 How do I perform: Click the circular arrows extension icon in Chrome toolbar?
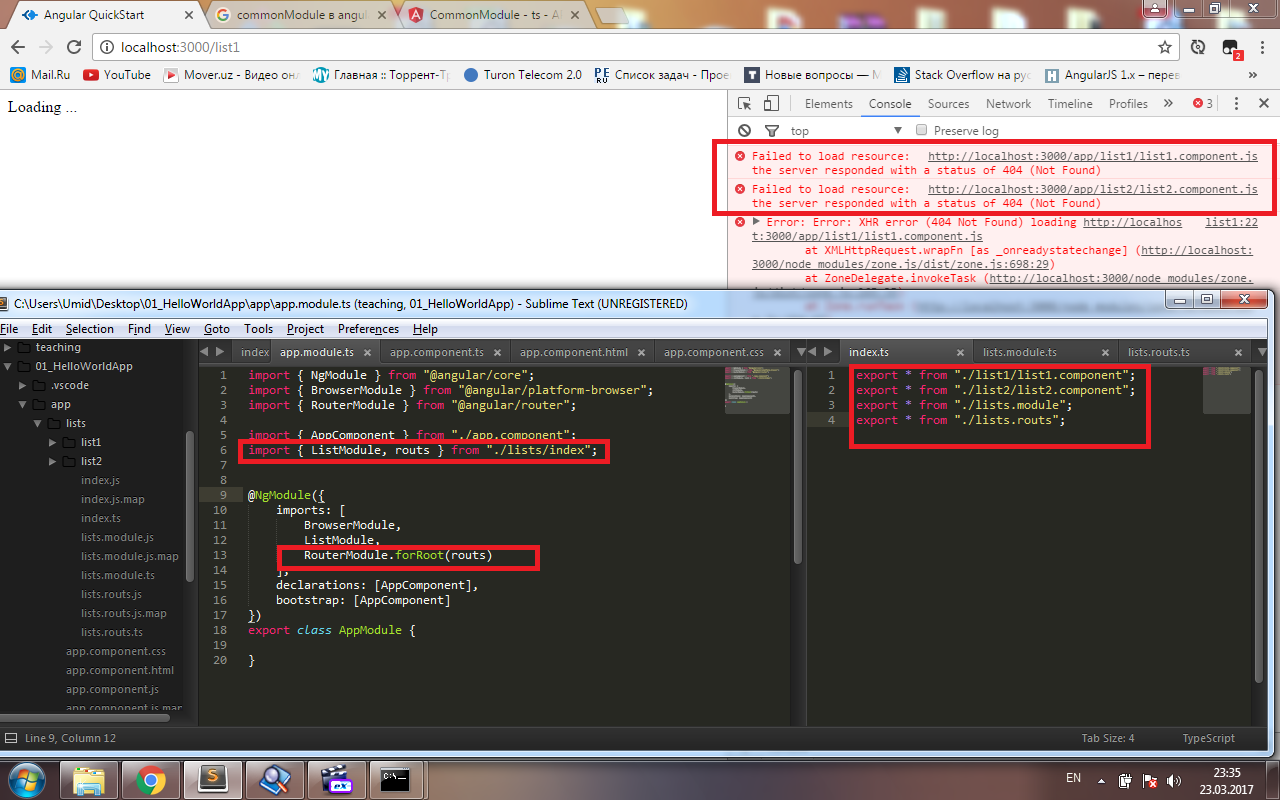point(1198,47)
